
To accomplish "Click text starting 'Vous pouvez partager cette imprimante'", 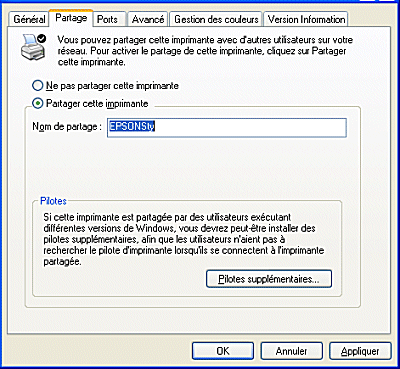I will tap(205, 51).
